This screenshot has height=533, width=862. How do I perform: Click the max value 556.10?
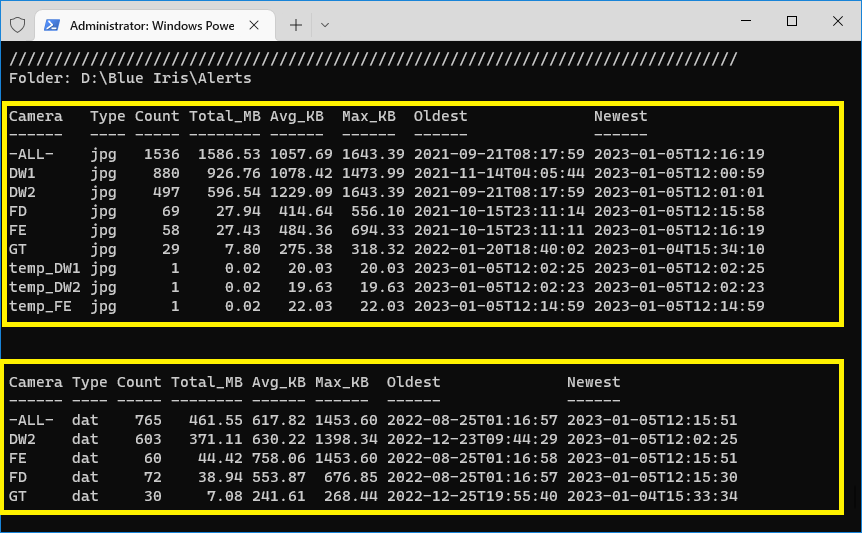(x=378, y=212)
